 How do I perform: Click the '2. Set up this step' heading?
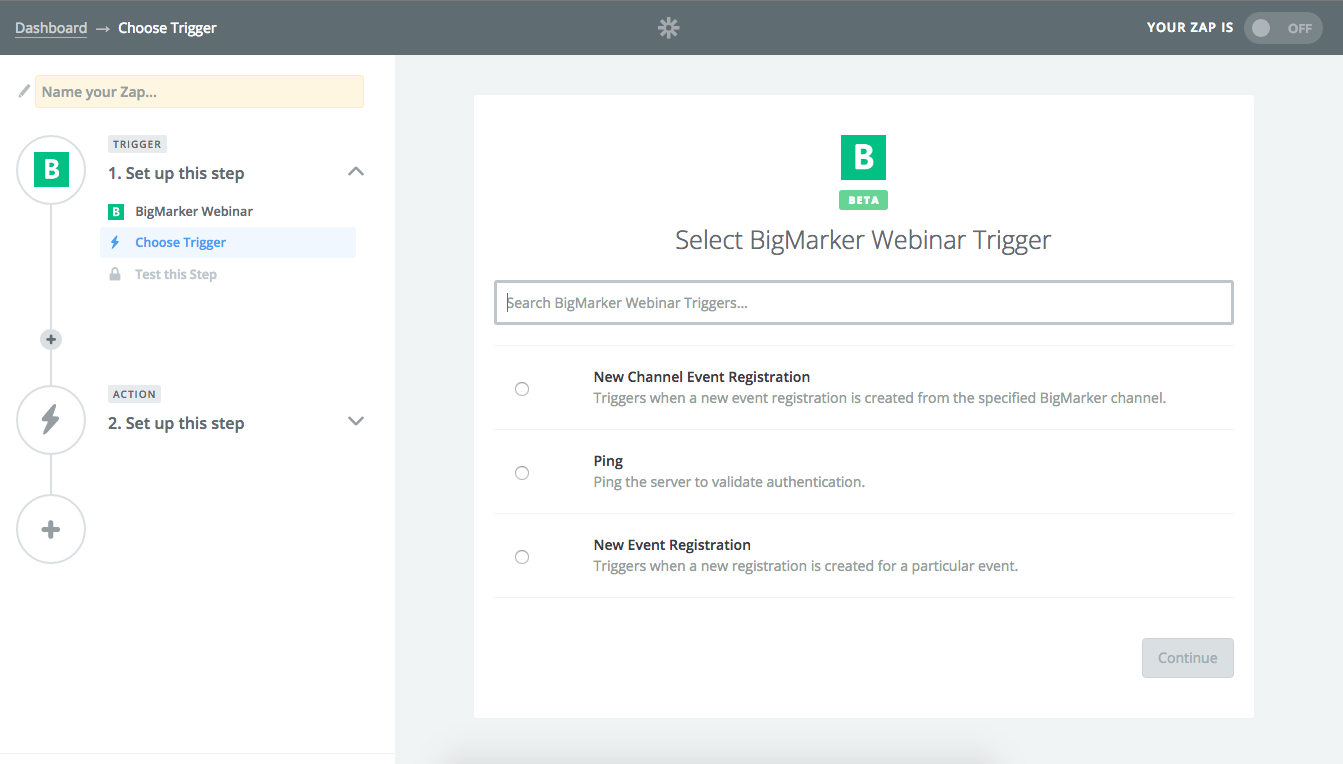[x=176, y=423]
